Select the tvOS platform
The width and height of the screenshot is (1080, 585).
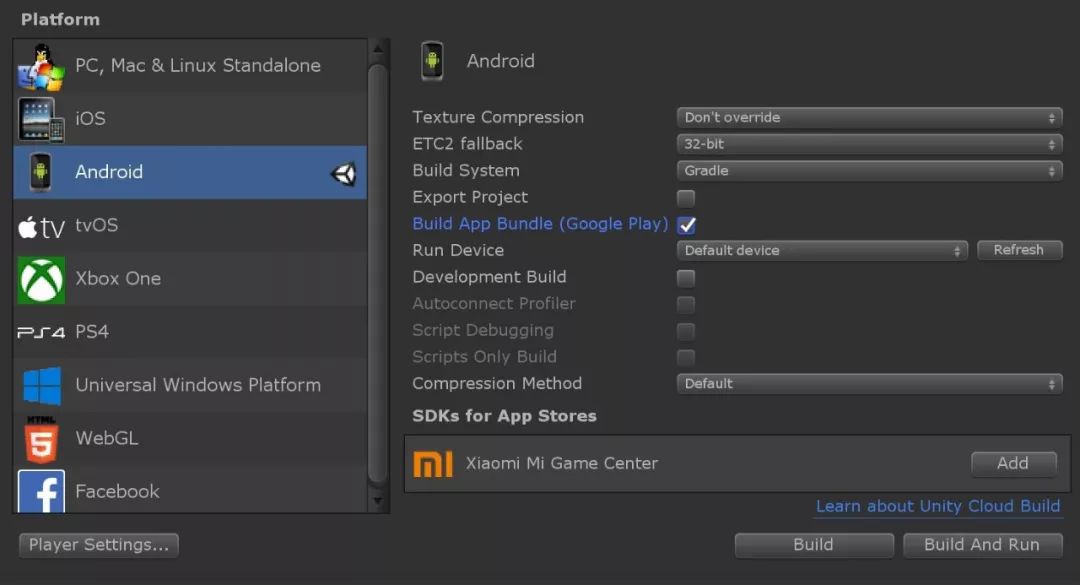[x=190, y=226]
